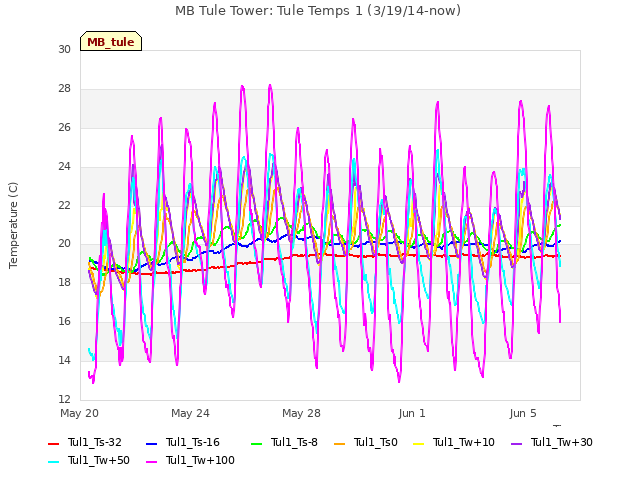Toggle the Tul1_Tw+30 legend label
Viewport: 640px width, 480px height.
coord(562,442)
